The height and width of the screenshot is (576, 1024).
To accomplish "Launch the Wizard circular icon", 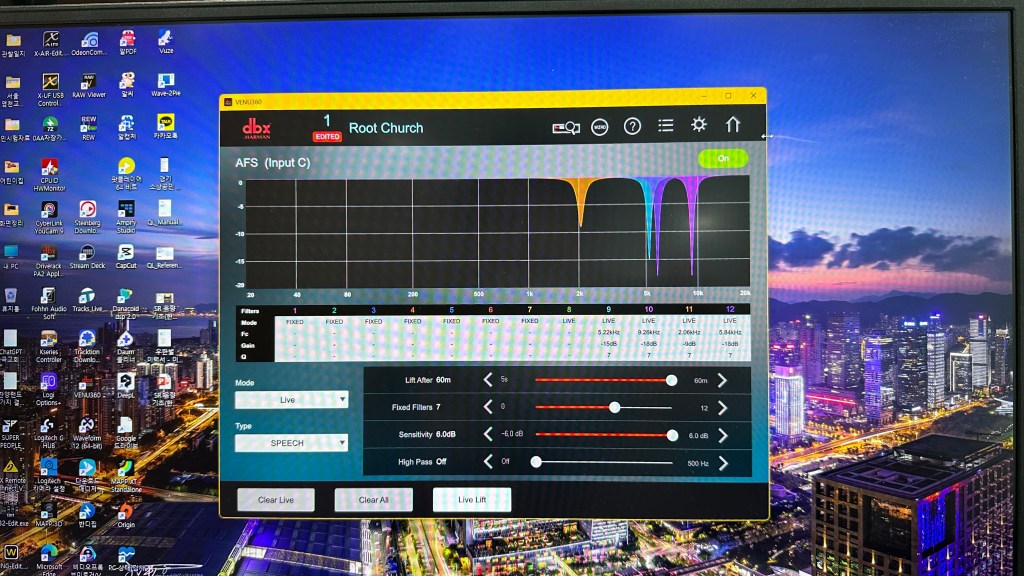I will coord(600,127).
